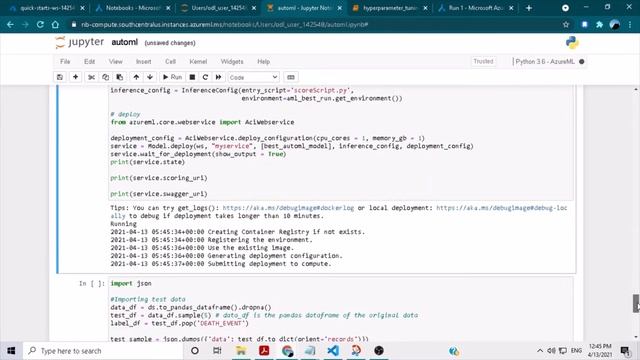
Task: Paste cells below icon
Action: [x=120, y=77]
